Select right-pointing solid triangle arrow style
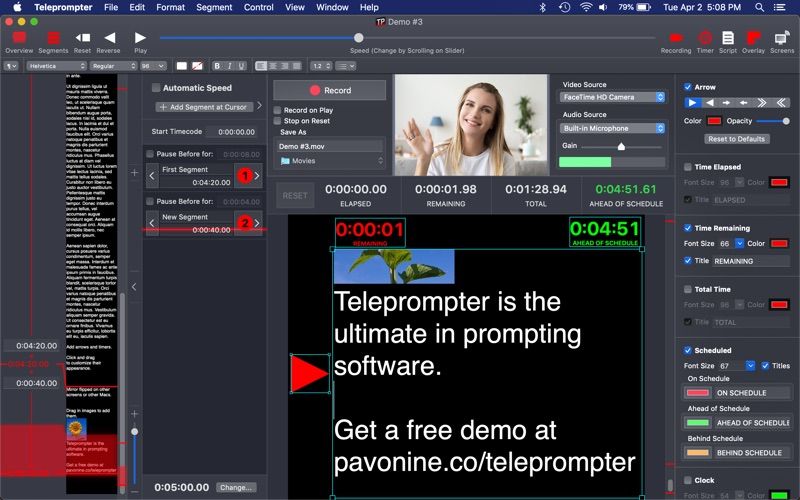This screenshot has height=500, width=800. click(692, 103)
